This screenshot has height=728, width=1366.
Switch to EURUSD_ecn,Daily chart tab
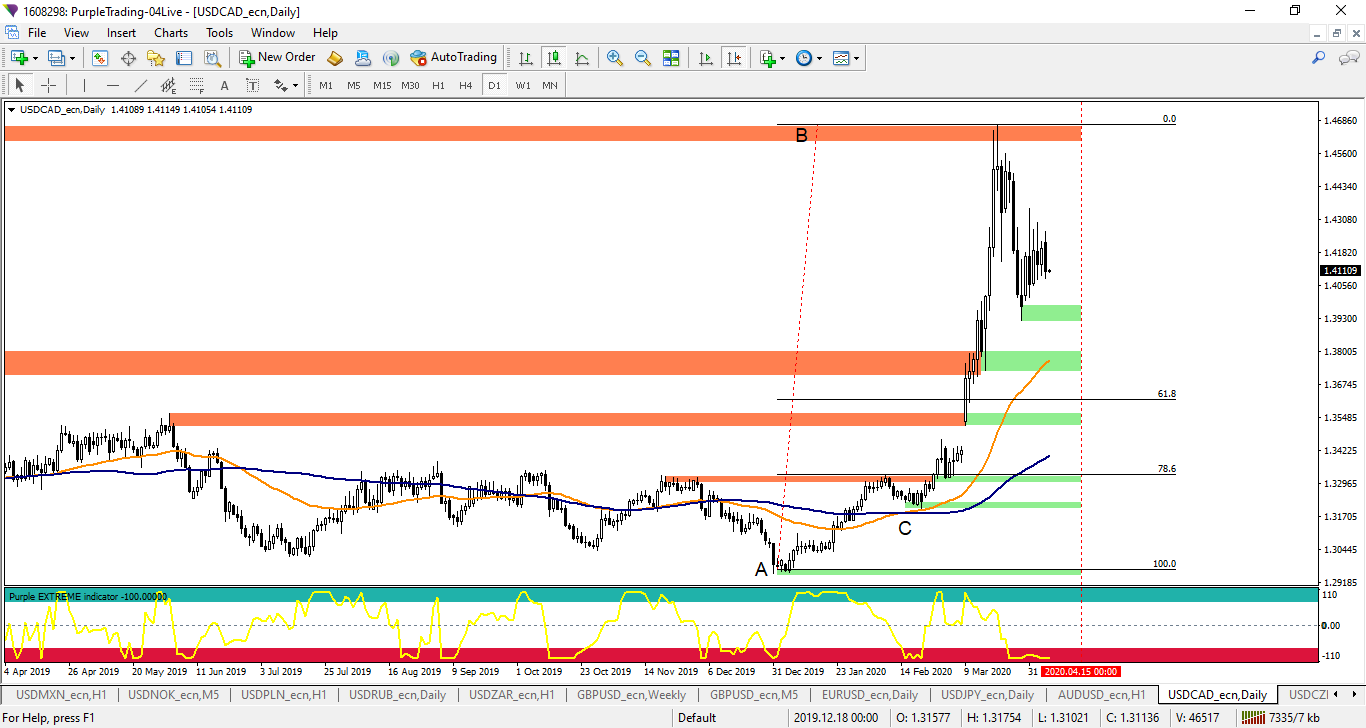point(870,694)
